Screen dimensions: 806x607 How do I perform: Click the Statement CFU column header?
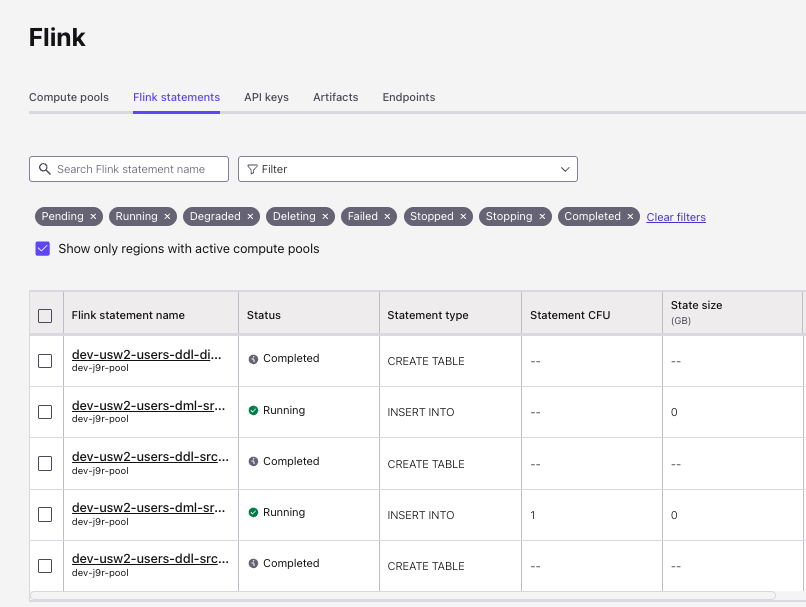point(592,313)
